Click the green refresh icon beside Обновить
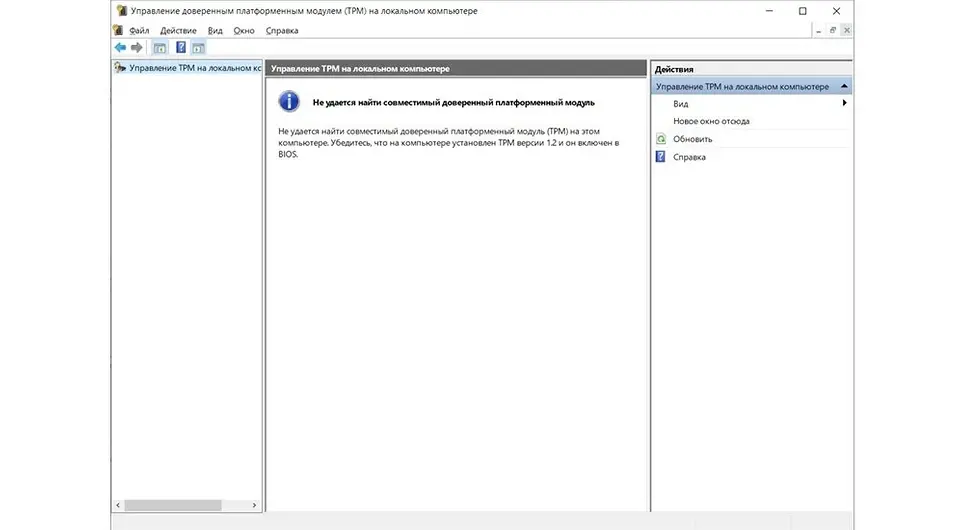The image size is (960, 530). (x=661, y=139)
